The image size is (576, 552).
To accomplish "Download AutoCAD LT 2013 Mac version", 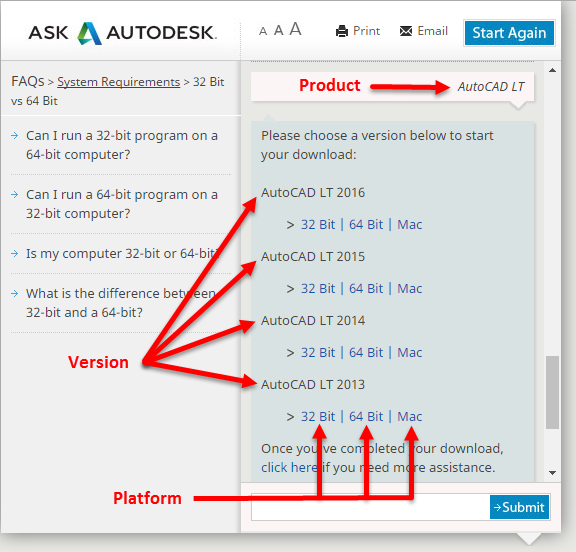I will point(410,416).
